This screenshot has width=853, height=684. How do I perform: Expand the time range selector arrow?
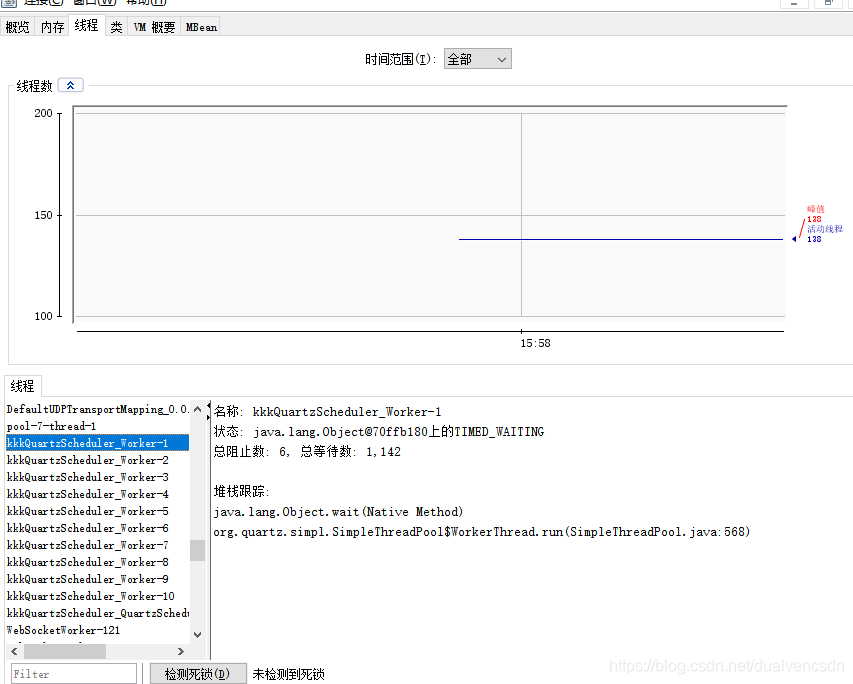pyautogui.click(x=502, y=58)
